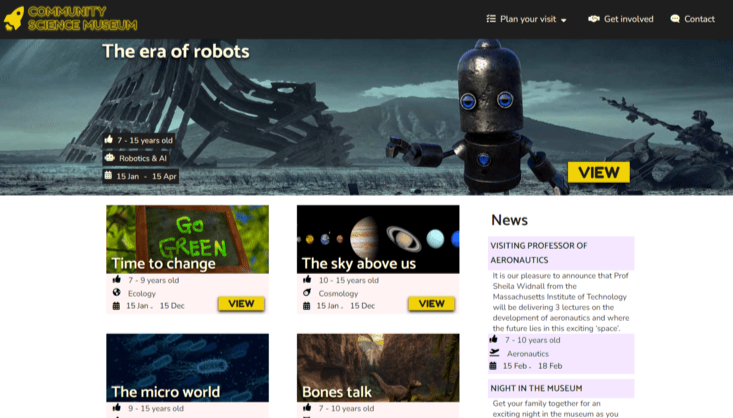The width and height of the screenshot is (733, 418).
Task: Click the rocket logo icon
Action: click(x=14, y=18)
